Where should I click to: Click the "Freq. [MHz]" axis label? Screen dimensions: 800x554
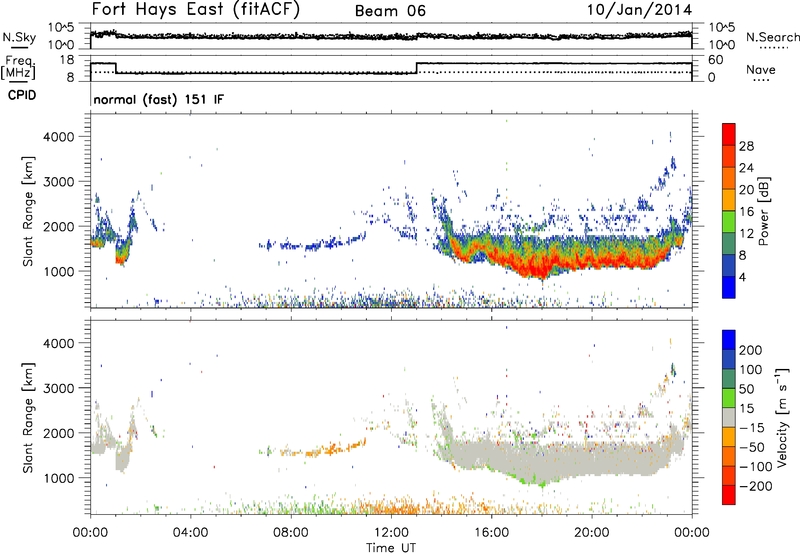(x=18, y=68)
